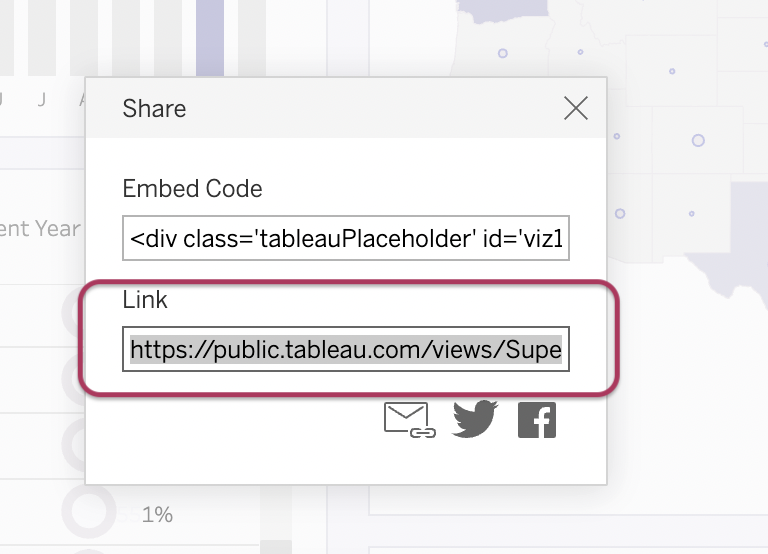Select the shaded Texas region on the map
This screenshot has width=768, height=554.
click(x=735, y=245)
